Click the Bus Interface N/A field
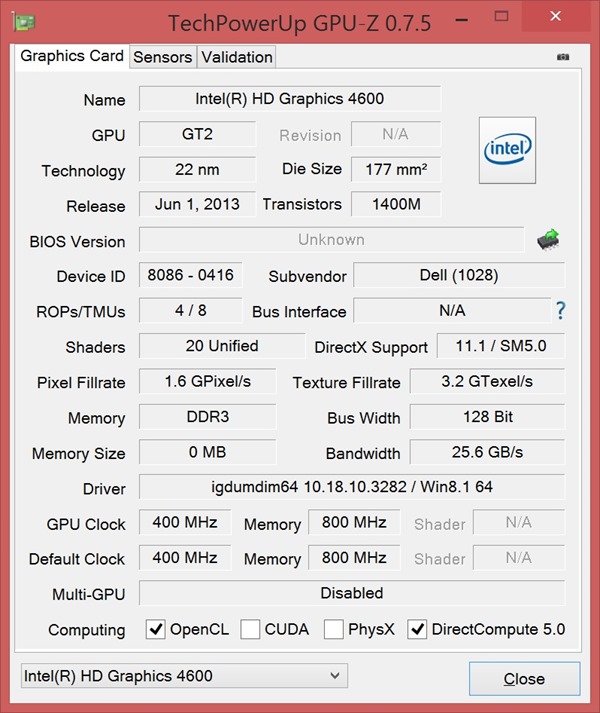Screen dimensions: 600x713 (452, 311)
